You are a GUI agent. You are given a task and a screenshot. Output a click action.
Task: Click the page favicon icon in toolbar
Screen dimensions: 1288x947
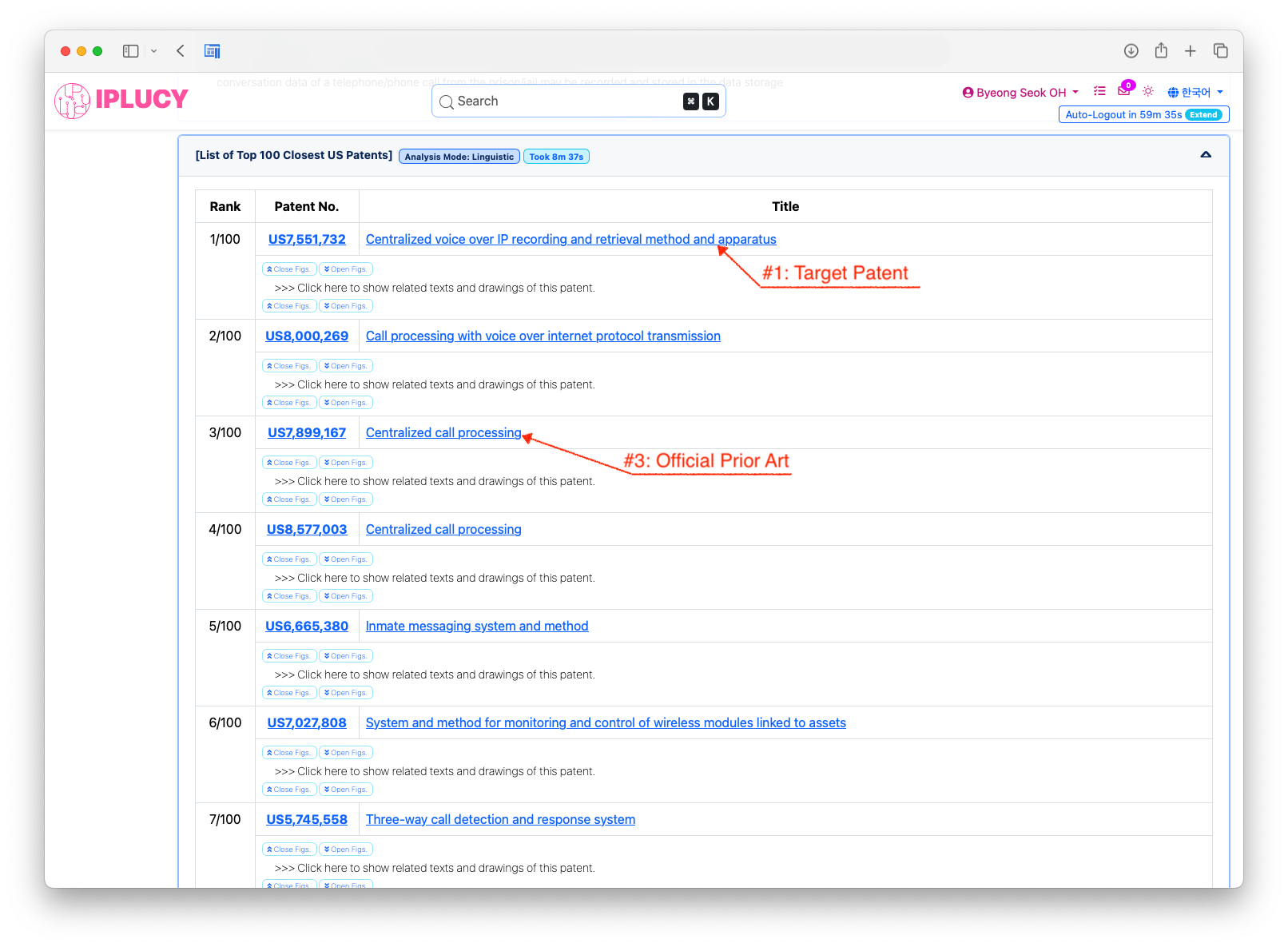click(212, 51)
